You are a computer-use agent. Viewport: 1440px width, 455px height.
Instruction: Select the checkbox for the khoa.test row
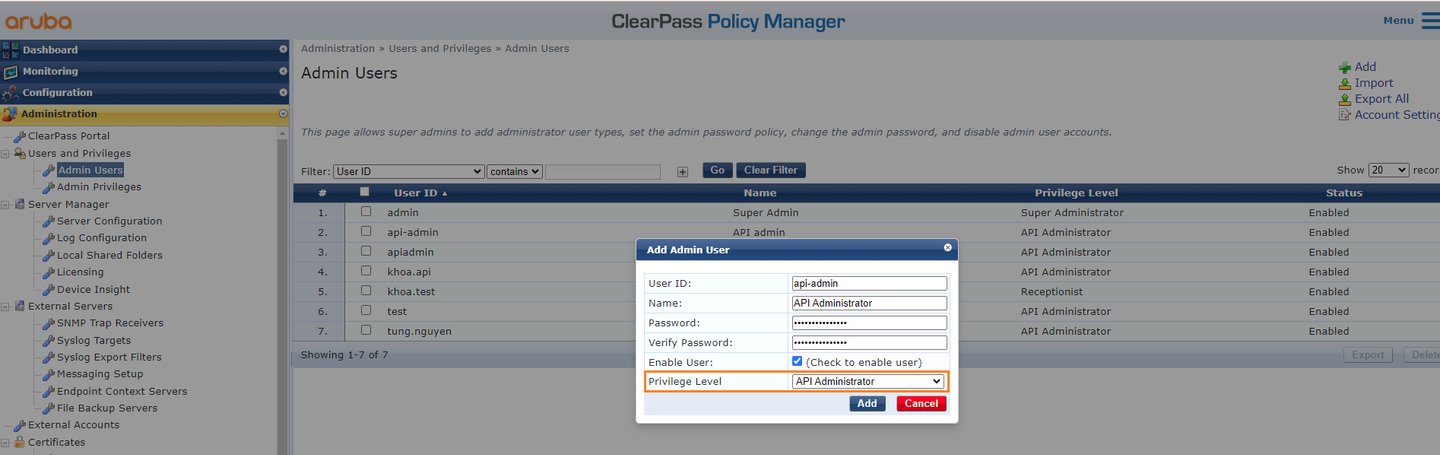coord(365,291)
